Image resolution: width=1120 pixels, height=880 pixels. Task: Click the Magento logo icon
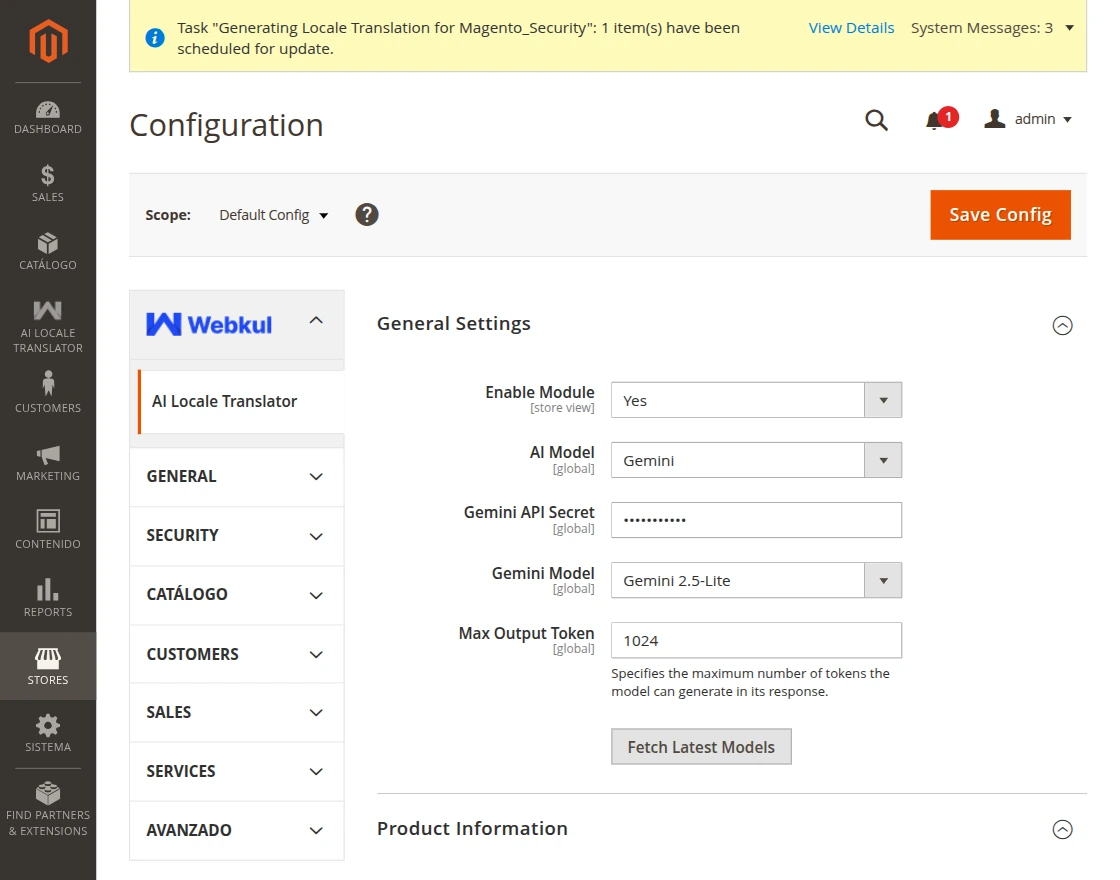tap(47, 41)
